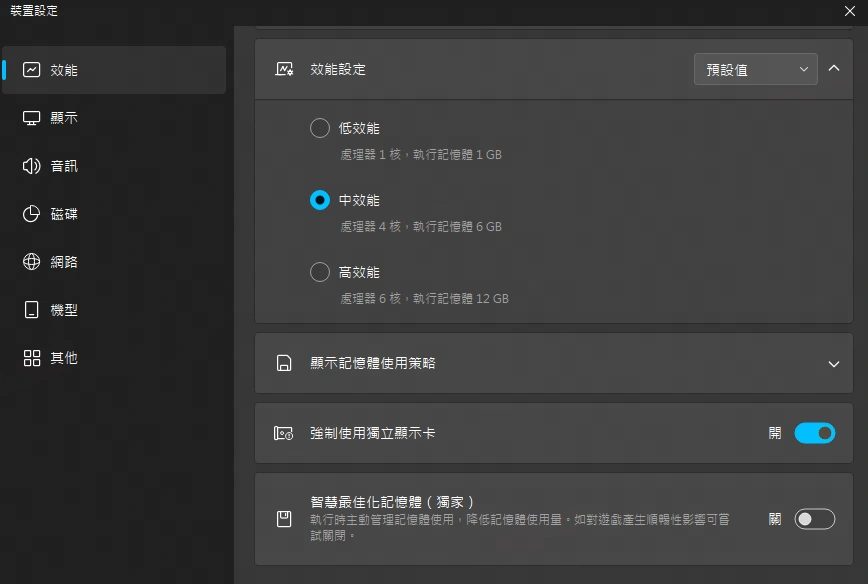The image size is (868, 584).
Task: Select the 低效能 radio option
Action: tap(320, 128)
